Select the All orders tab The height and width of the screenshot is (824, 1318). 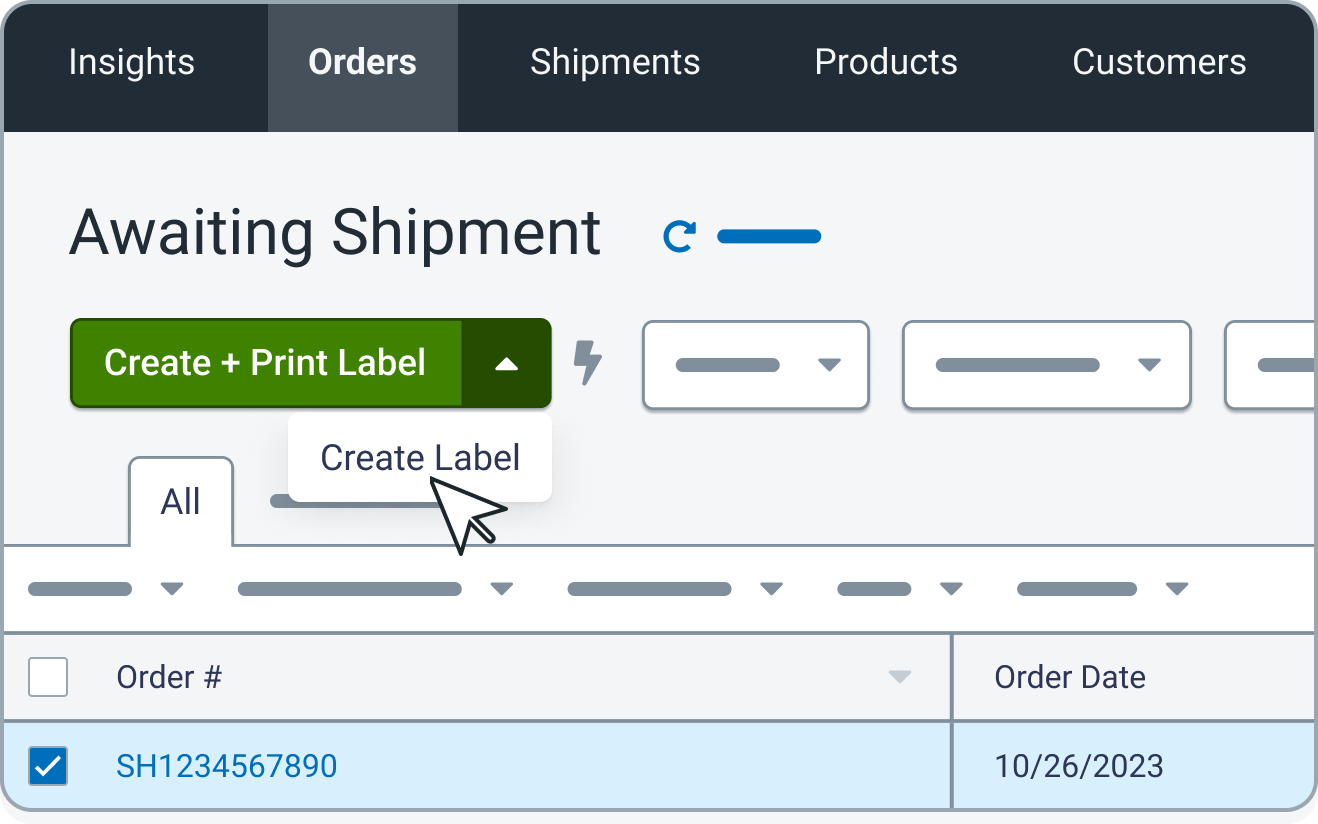click(181, 503)
